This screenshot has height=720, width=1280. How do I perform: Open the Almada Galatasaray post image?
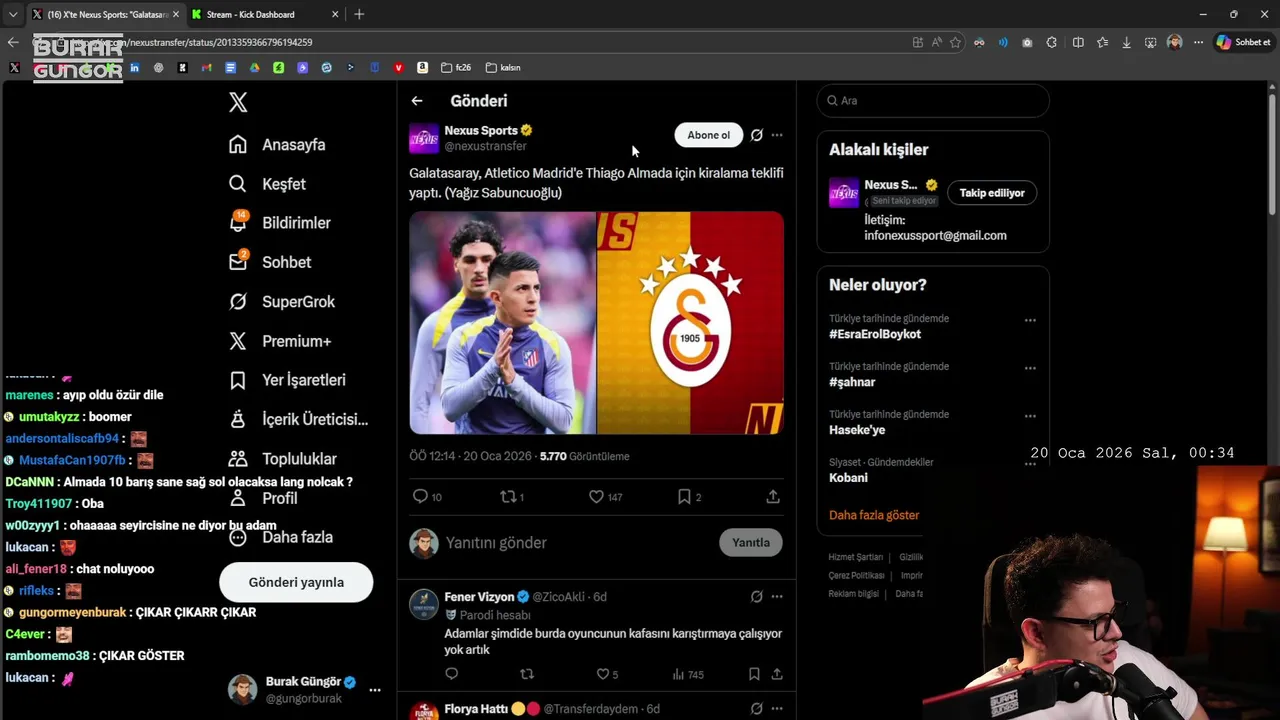[x=596, y=322]
